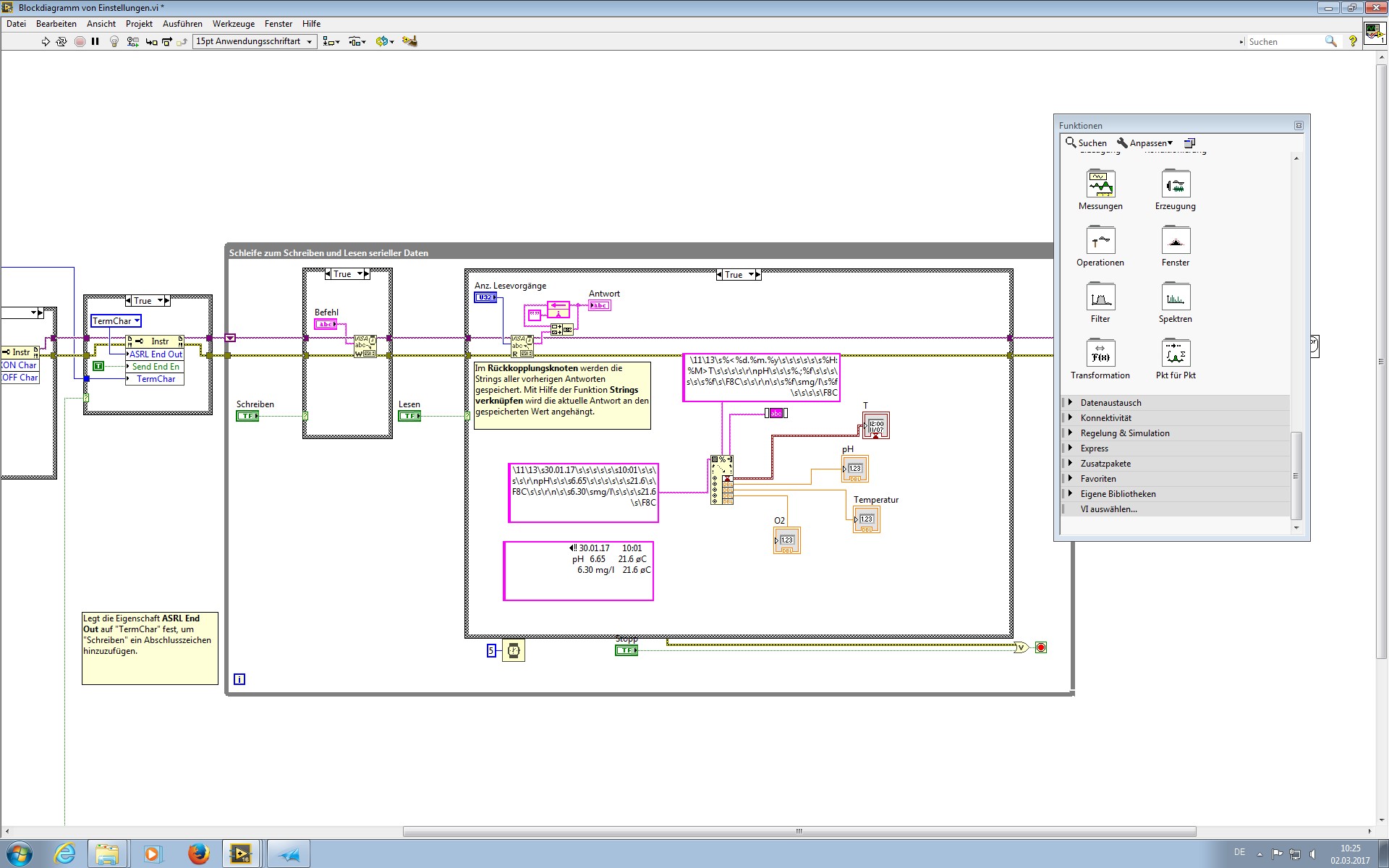Open the Spektren palette icon
The width and height of the screenshot is (1389, 868).
click(1175, 297)
